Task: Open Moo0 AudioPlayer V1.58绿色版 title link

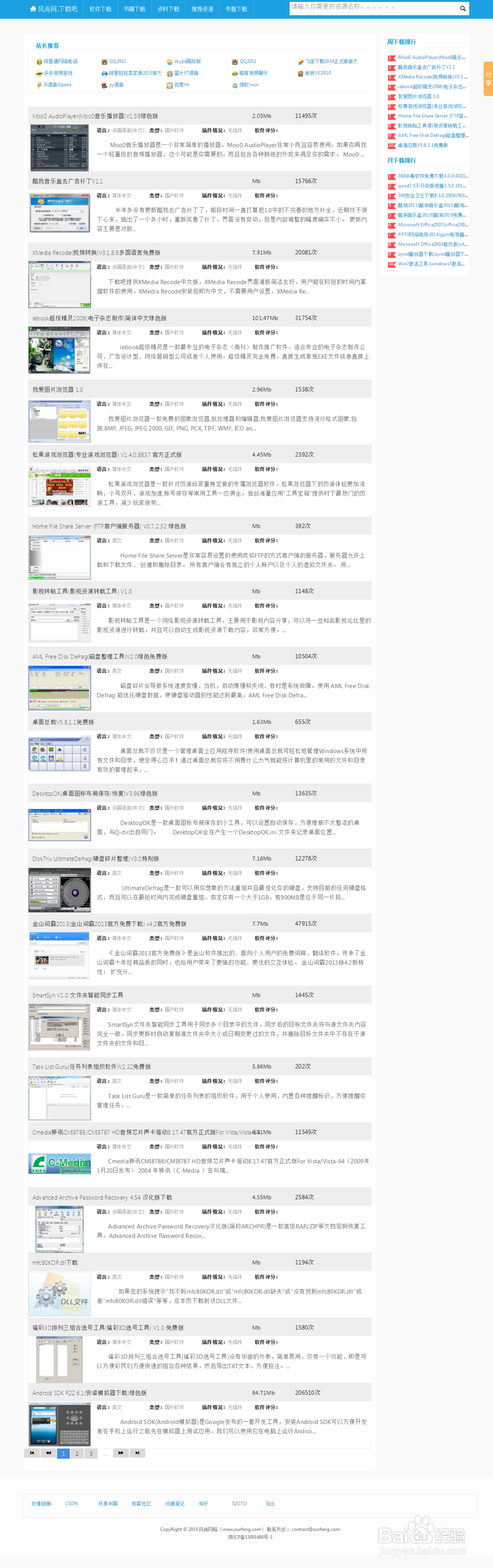Action: pos(95,116)
